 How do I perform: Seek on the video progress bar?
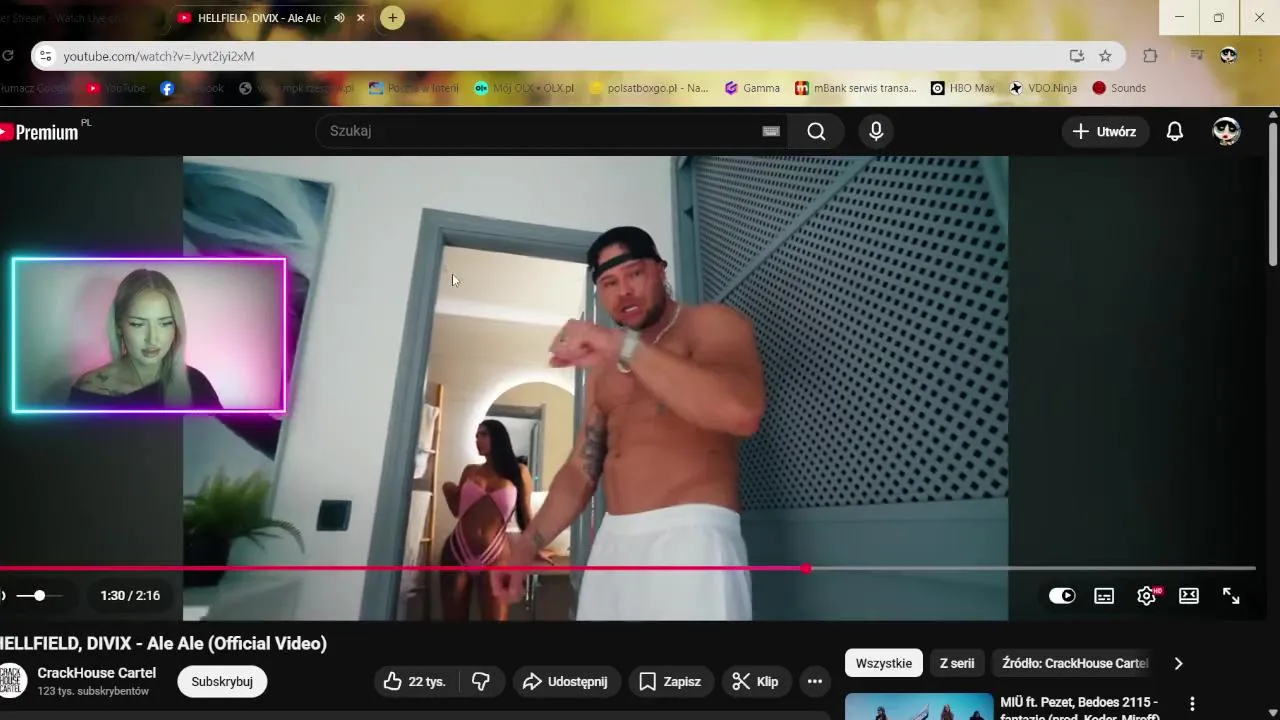pos(627,568)
